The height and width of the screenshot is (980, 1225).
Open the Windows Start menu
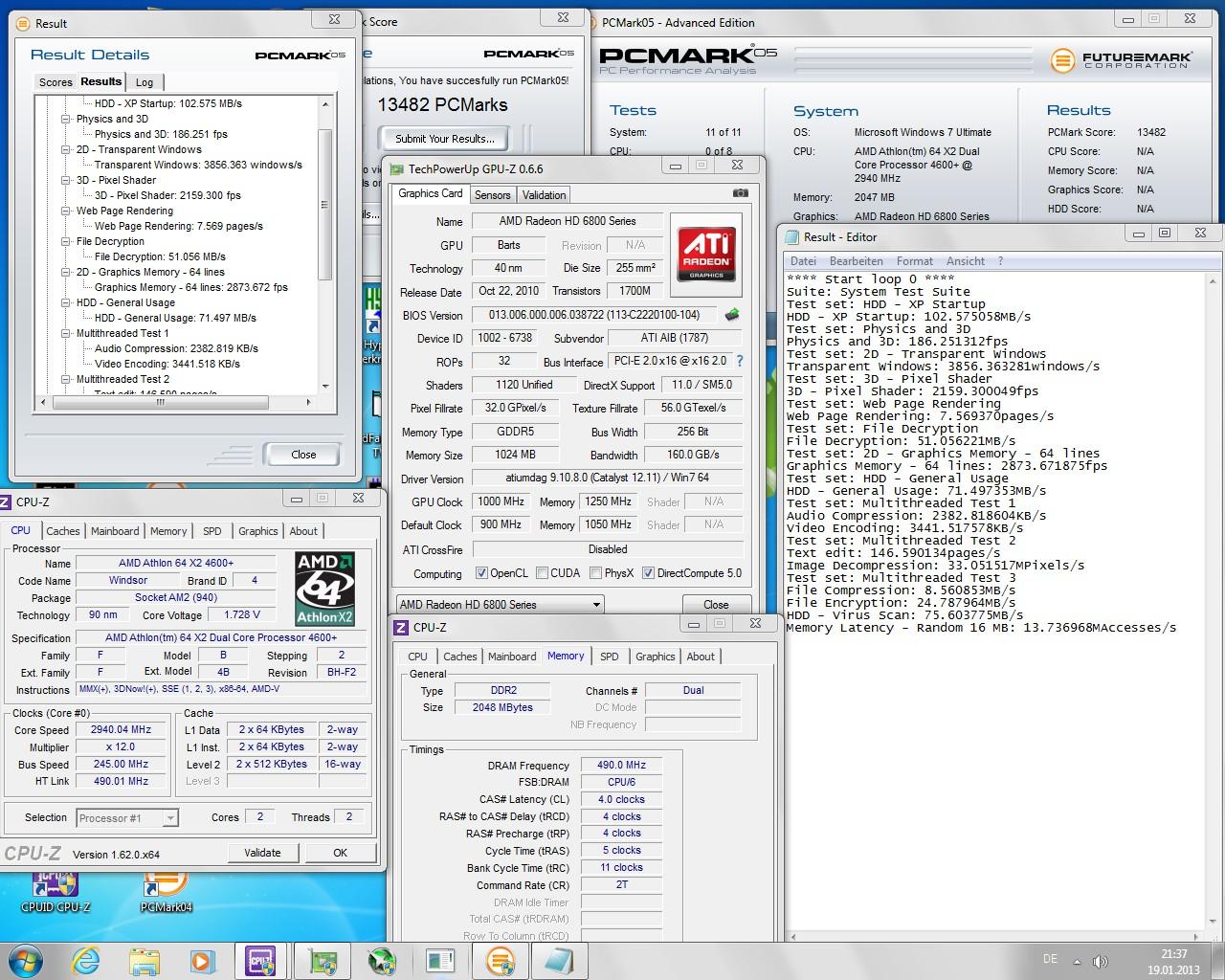point(26,960)
